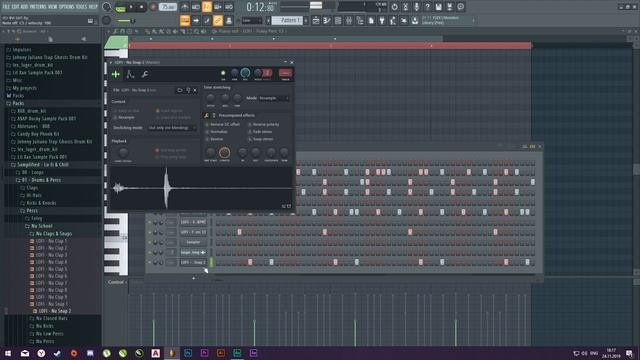Open the wrench miscellaneous settings tab

144,74
